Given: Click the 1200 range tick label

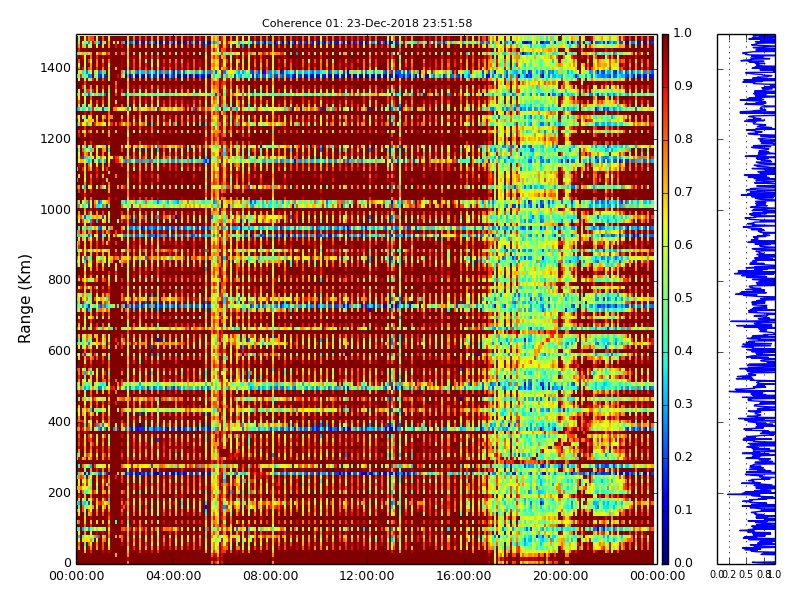Looking at the screenshot, I should pyautogui.click(x=55, y=139).
